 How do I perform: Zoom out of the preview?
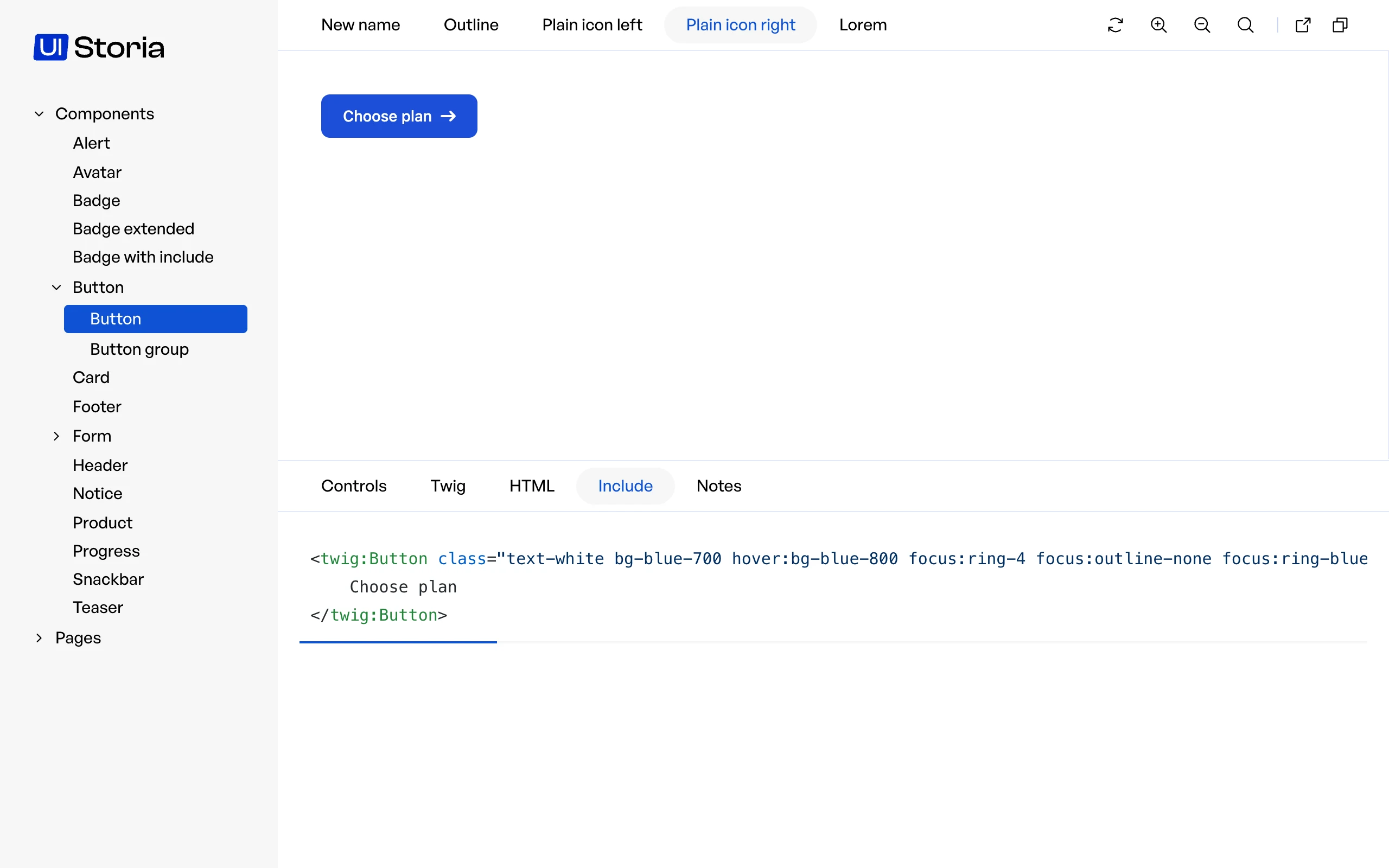pos(1202,25)
